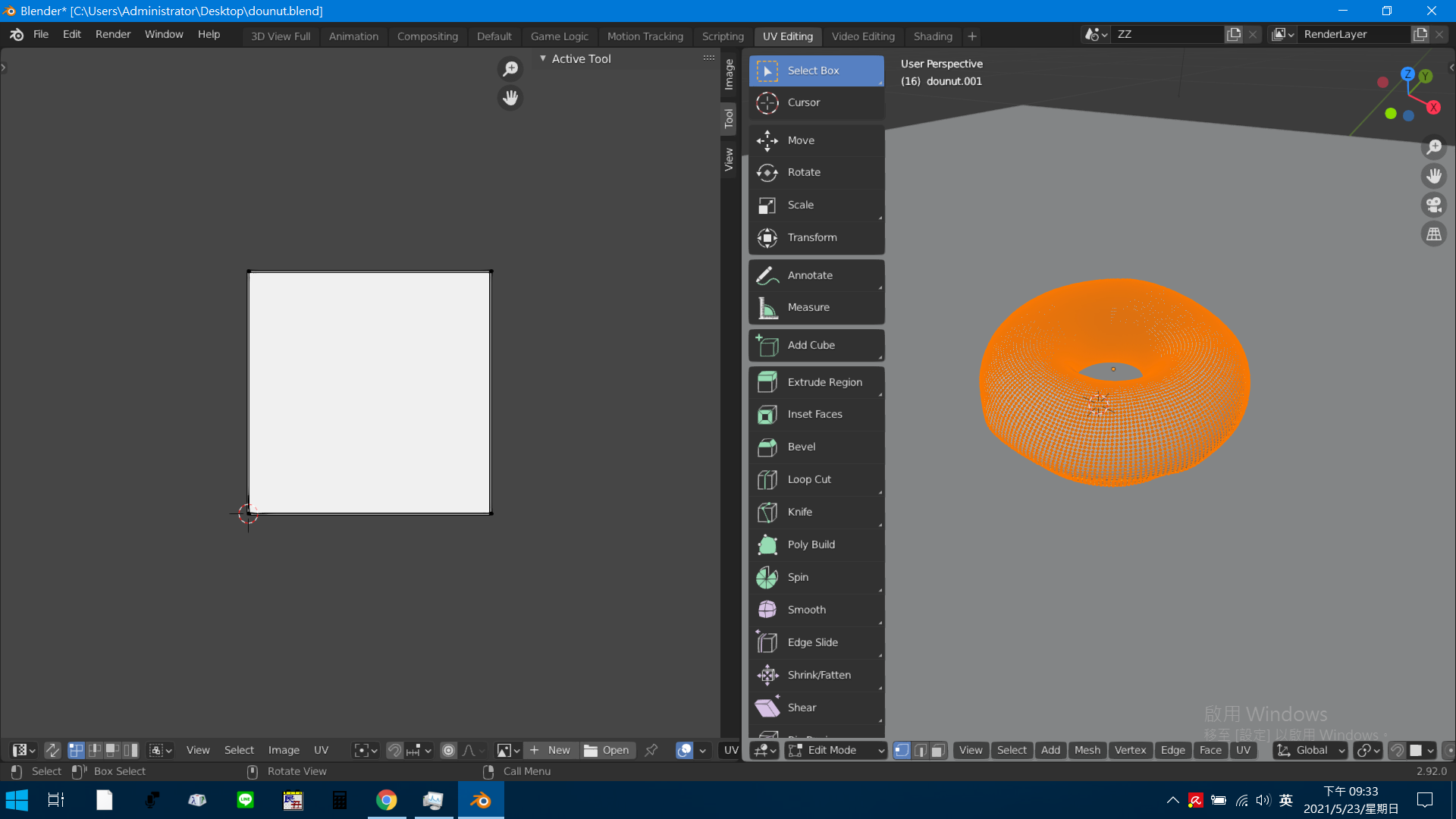Click the scene name field ZZ
The image size is (1456, 819).
click(x=1168, y=34)
